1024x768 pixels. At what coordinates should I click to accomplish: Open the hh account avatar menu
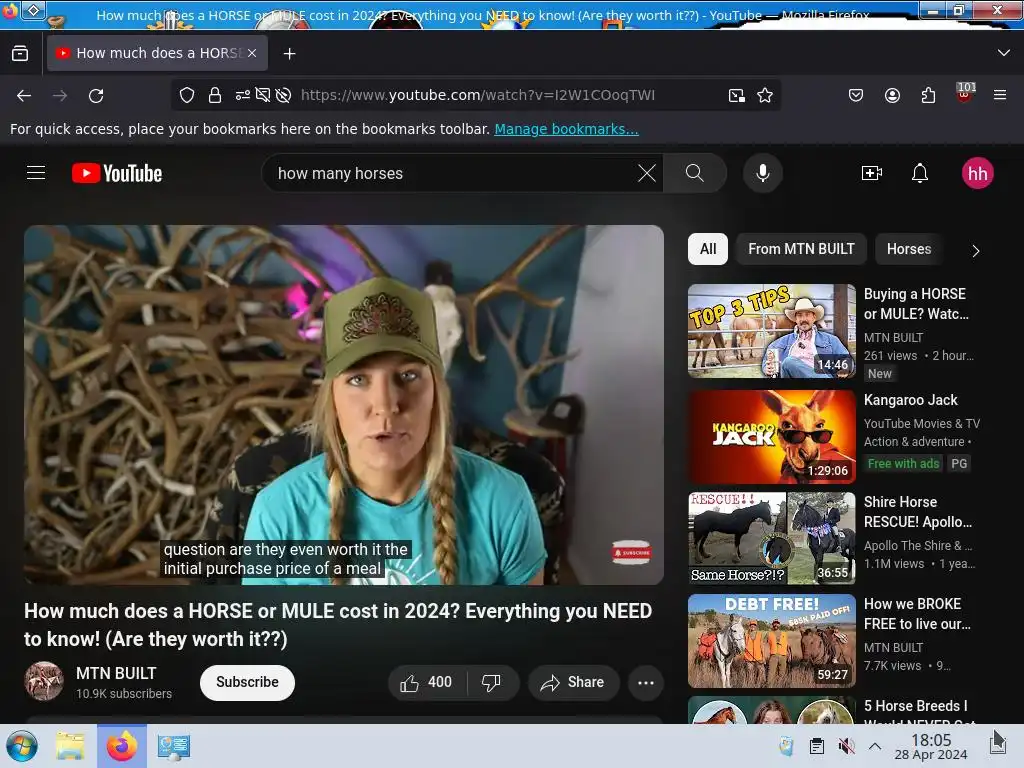[x=977, y=173]
